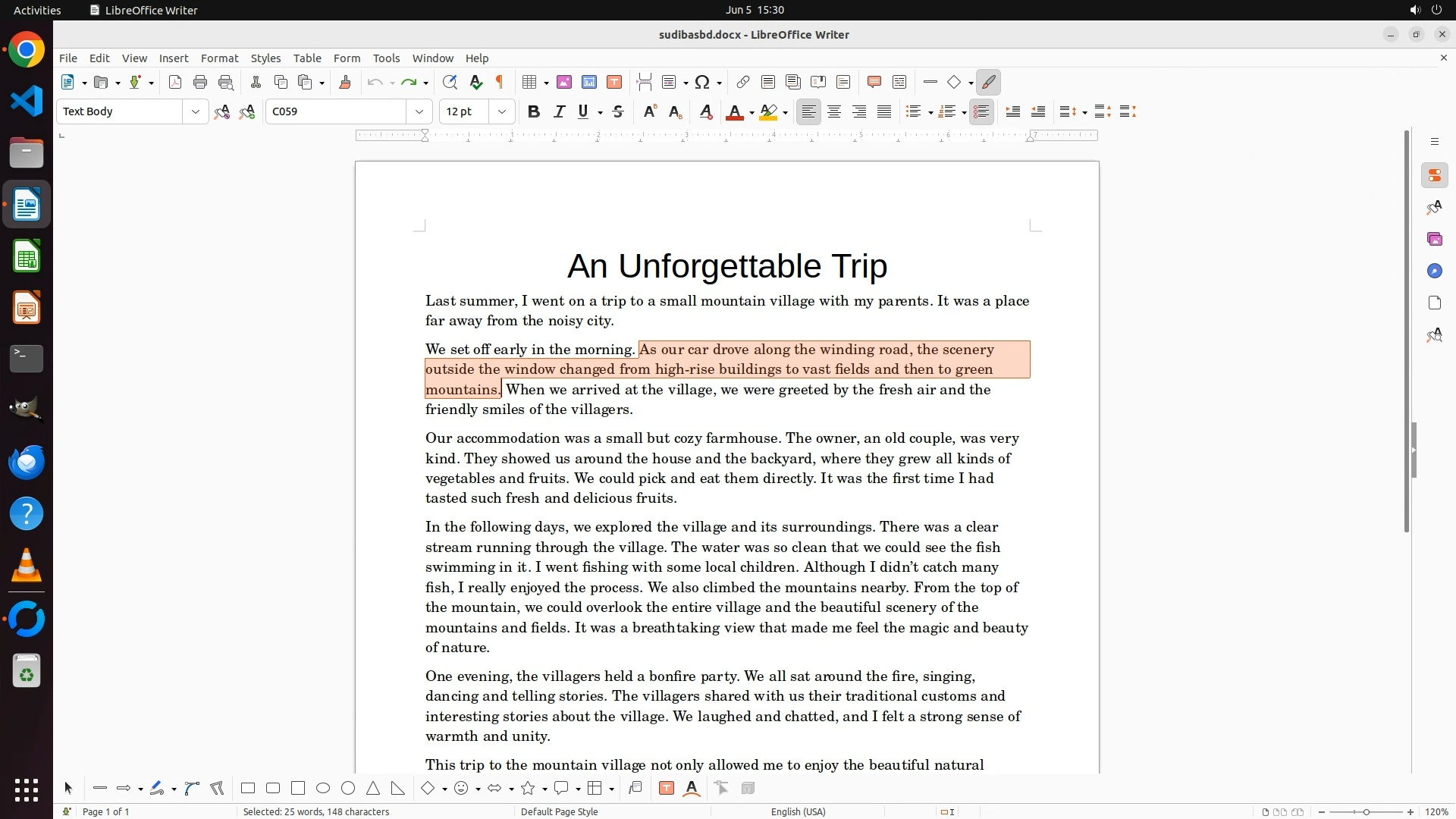Open the Format menu
This screenshot has height=819, width=1456.
pyautogui.click(x=219, y=58)
